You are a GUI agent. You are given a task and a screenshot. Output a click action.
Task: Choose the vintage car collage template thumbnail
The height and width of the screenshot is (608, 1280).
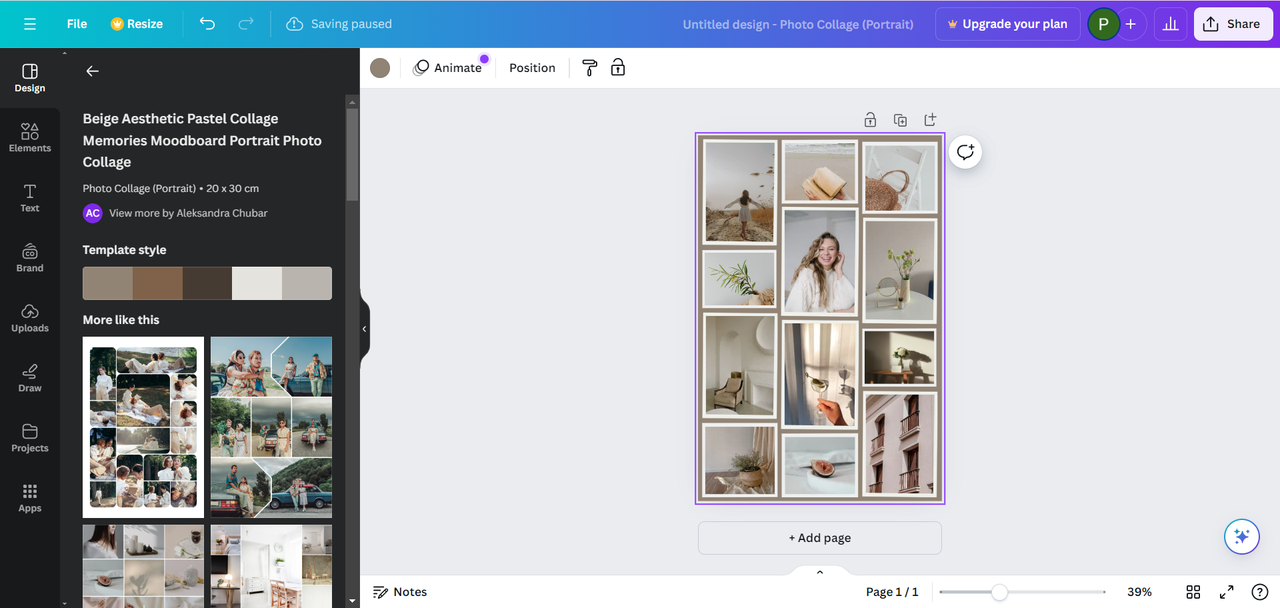coord(271,427)
